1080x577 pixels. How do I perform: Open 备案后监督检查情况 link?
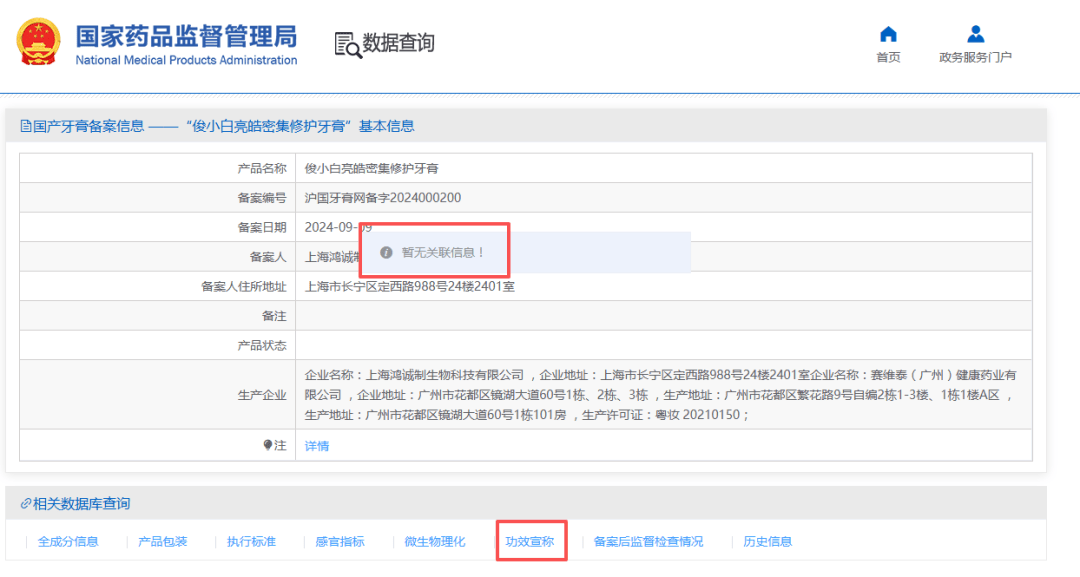(x=648, y=542)
